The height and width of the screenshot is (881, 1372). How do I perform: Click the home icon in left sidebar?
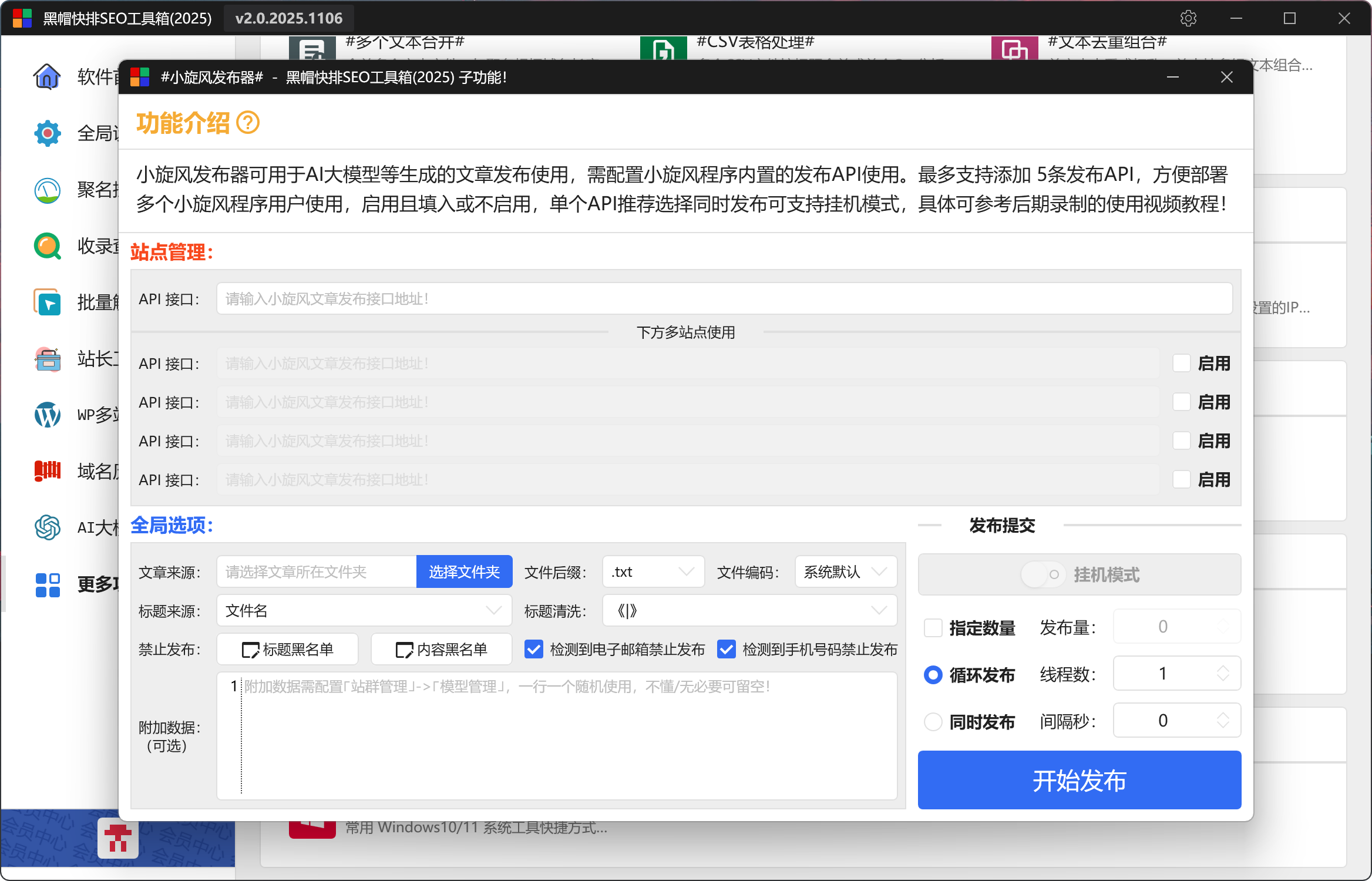click(47, 76)
